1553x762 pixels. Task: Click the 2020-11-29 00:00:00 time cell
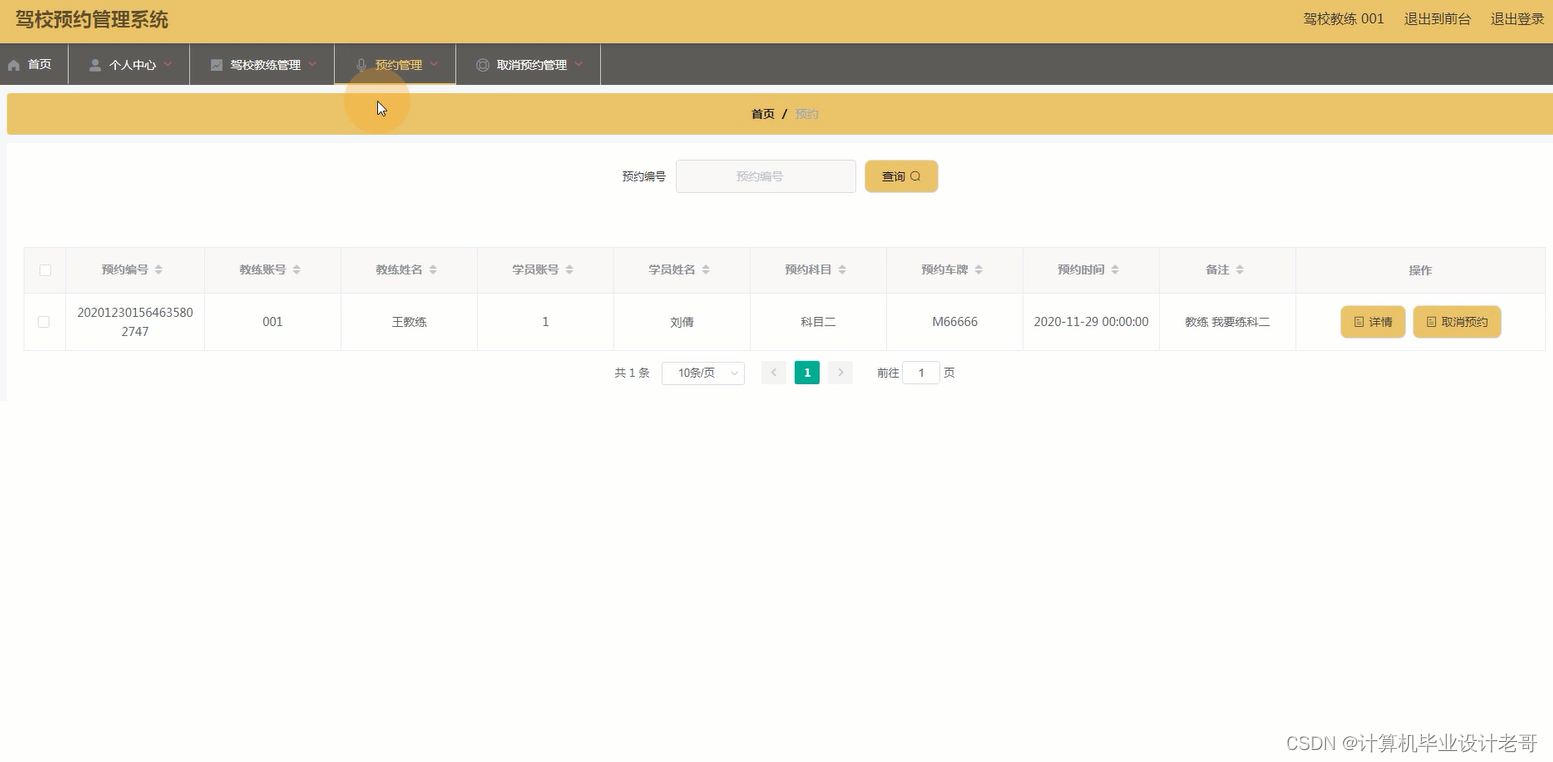point(1091,322)
